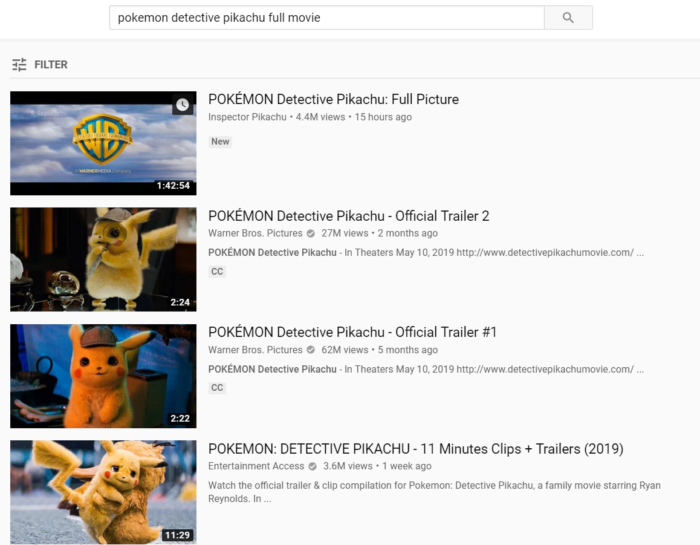Click the New badge on first result
The image size is (700, 545).
[x=220, y=141]
